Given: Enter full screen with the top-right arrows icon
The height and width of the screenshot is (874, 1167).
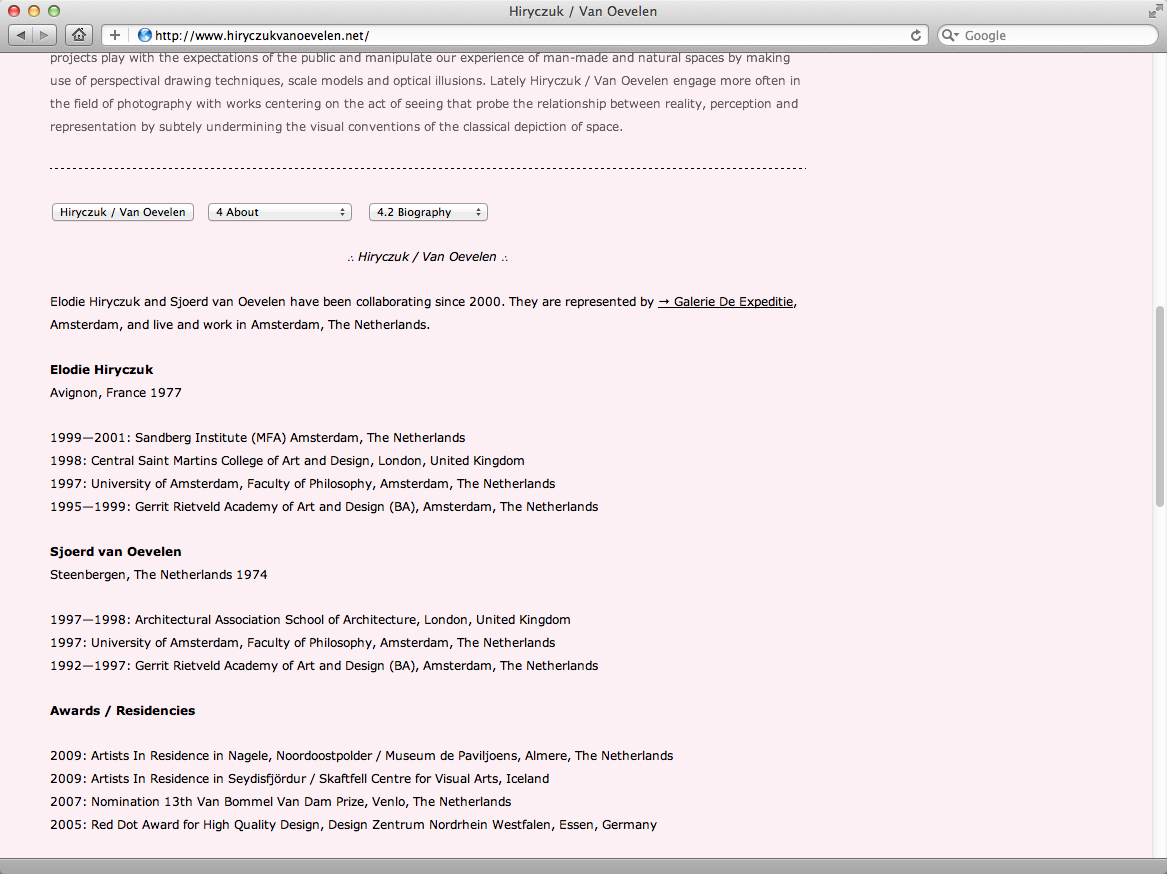Looking at the screenshot, I should [1155, 11].
